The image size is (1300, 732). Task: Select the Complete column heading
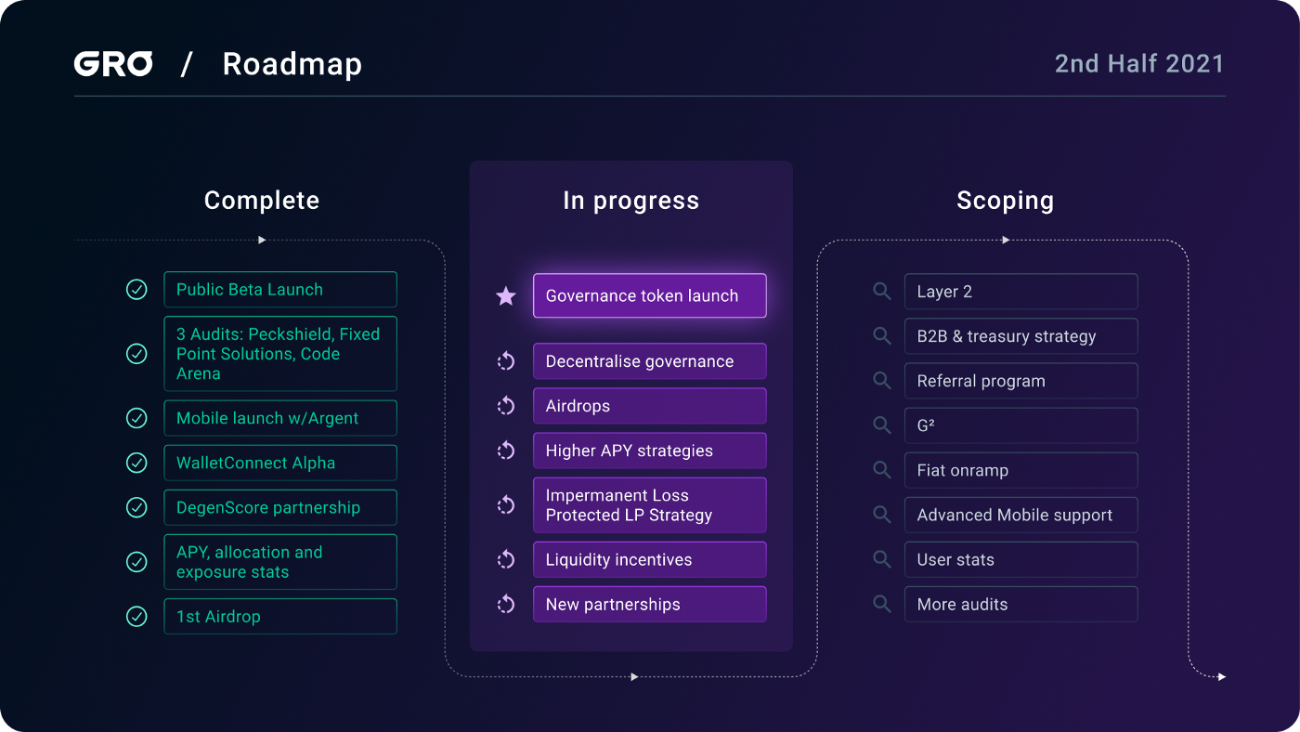point(262,200)
